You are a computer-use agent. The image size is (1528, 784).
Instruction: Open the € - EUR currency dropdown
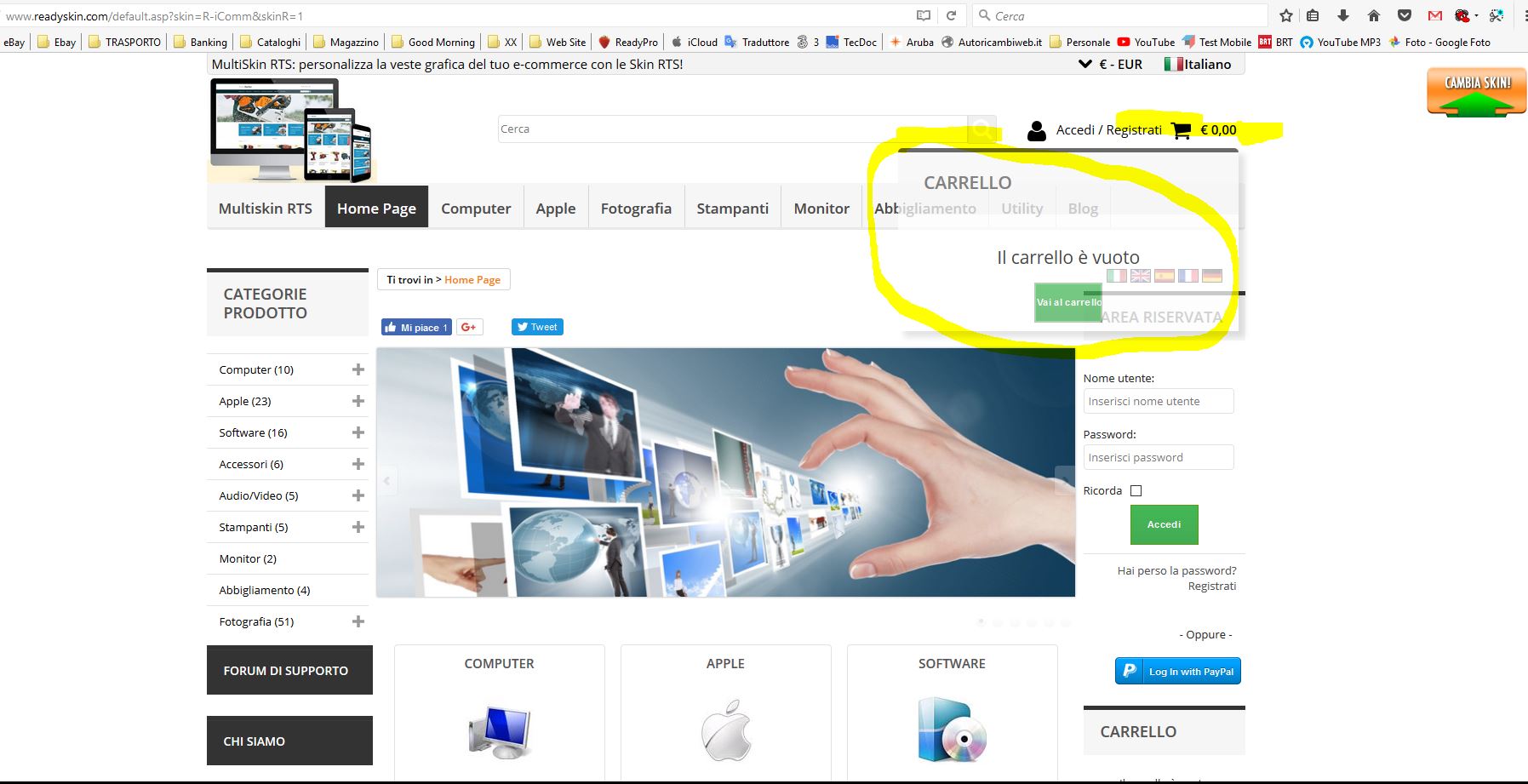[x=1110, y=64]
